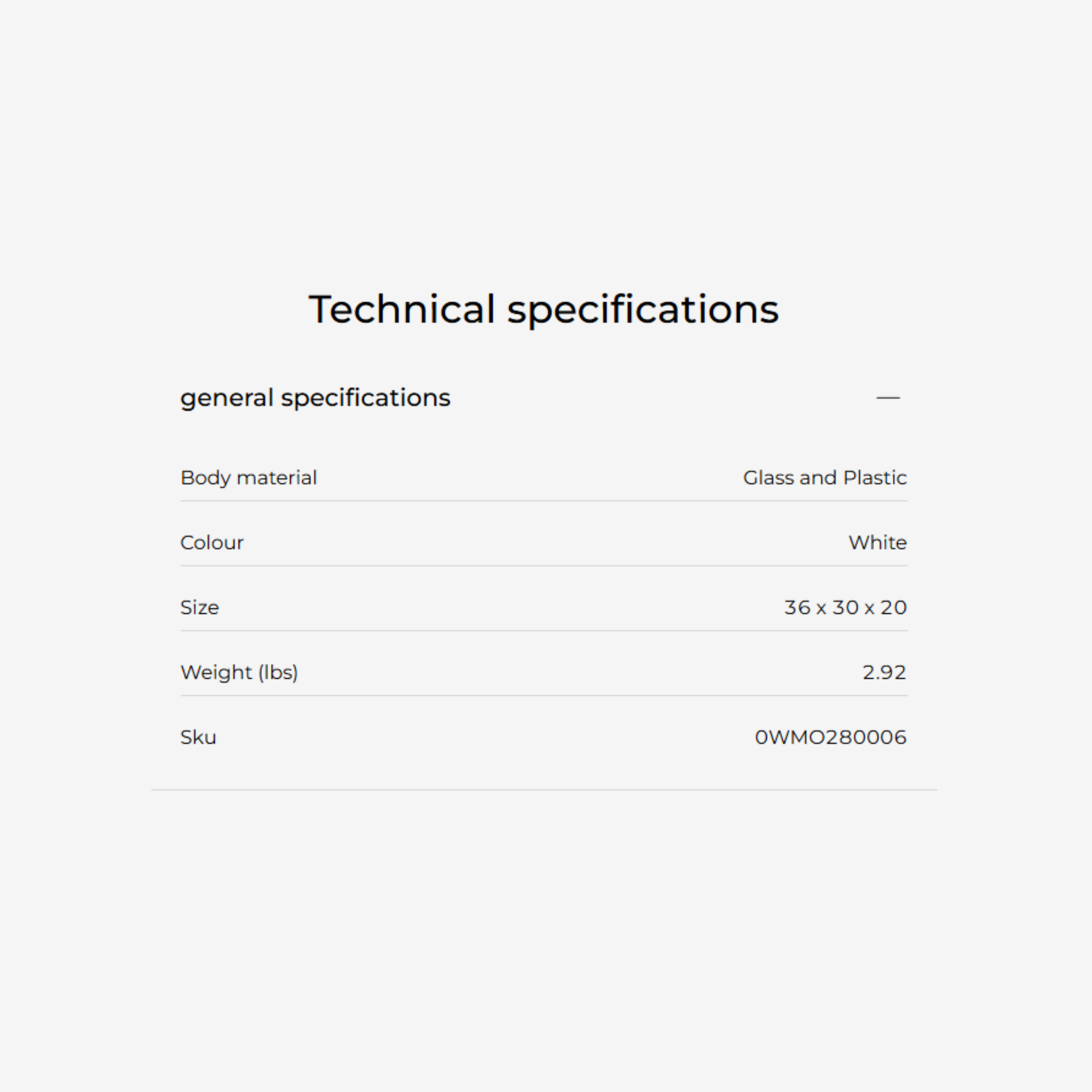Select the SKU code 0WMO280006

[830, 737]
